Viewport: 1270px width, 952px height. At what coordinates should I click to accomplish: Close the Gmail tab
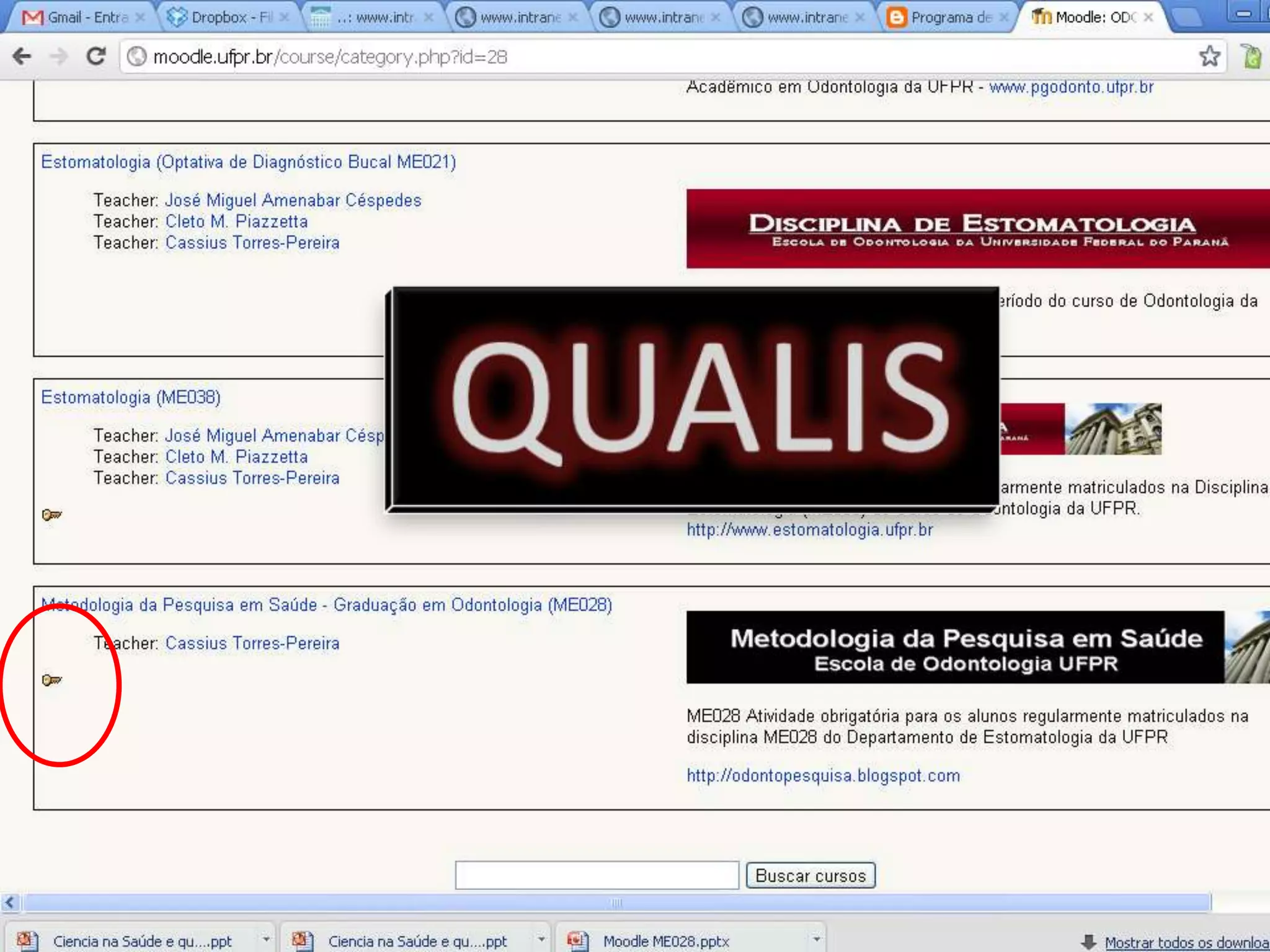[141, 17]
